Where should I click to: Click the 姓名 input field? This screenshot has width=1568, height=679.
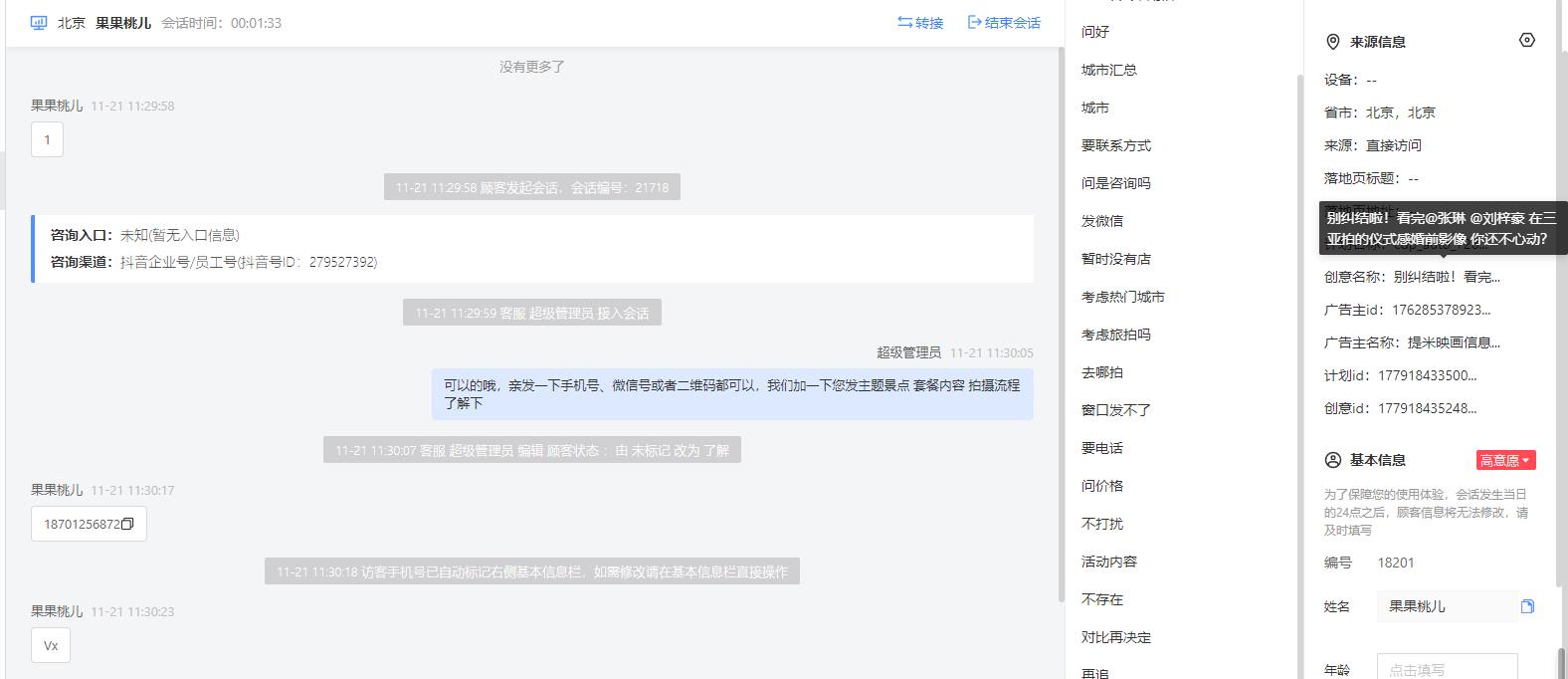1447,606
